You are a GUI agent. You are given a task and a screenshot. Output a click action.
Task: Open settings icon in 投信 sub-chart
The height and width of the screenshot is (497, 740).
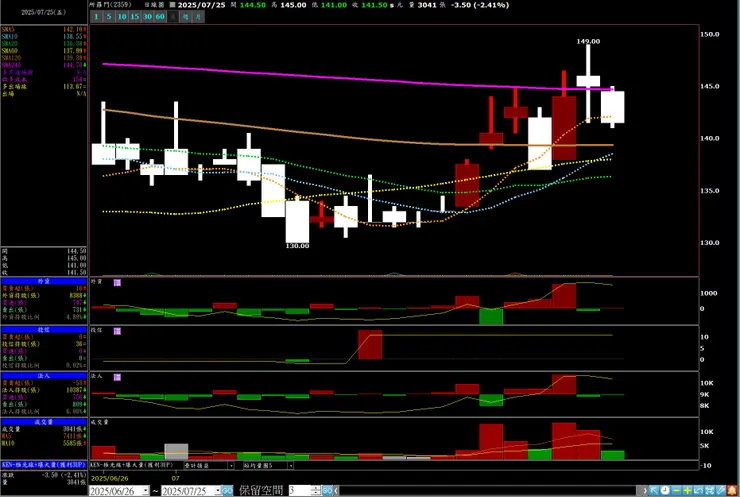coord(117,331)
